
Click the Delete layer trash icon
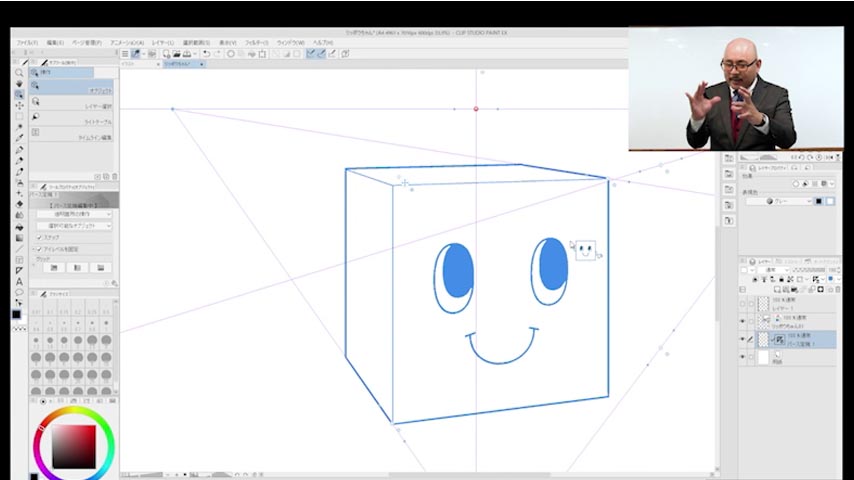point(838,290)
